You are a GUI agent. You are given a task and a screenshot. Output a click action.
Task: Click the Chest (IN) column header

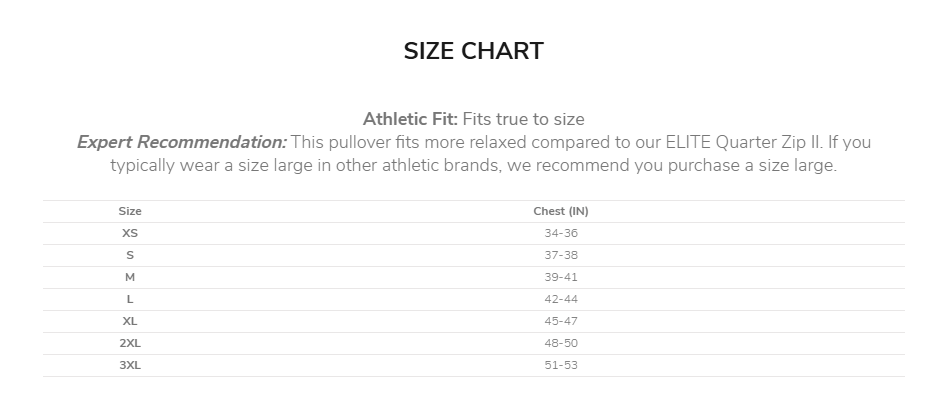click(x=561, y=211)
